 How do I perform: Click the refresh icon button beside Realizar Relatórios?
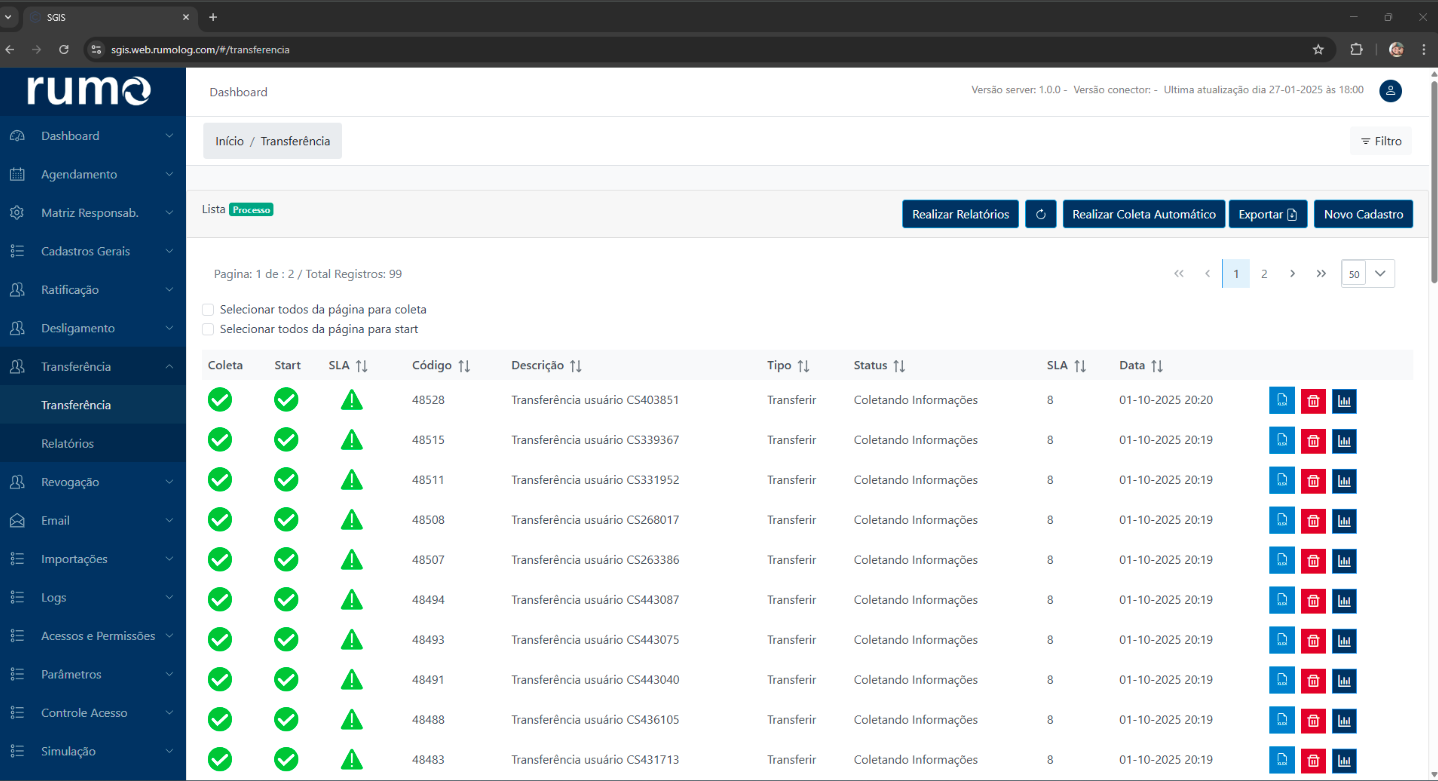pos(1040,214)
